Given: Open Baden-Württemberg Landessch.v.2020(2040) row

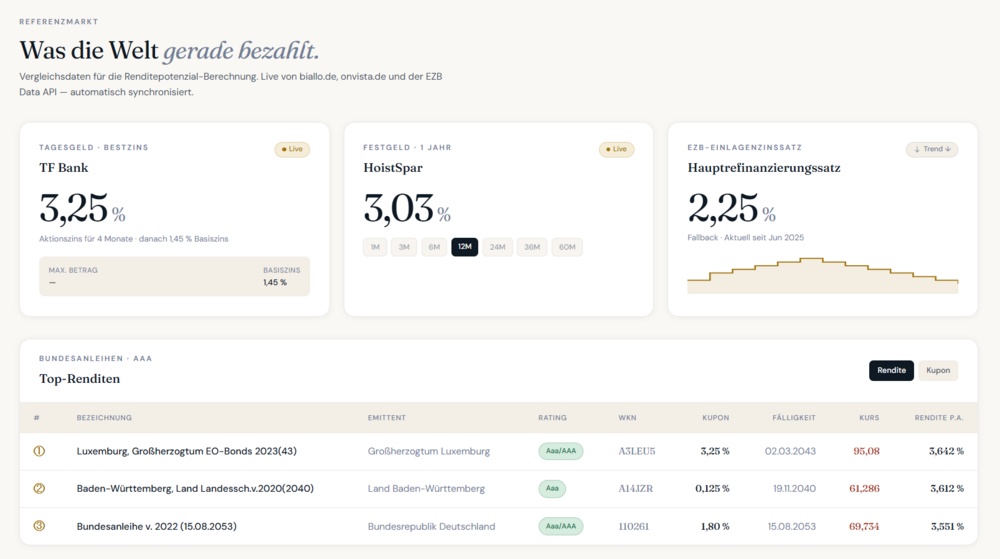Looking at the screenshot, I should (499, 489).
